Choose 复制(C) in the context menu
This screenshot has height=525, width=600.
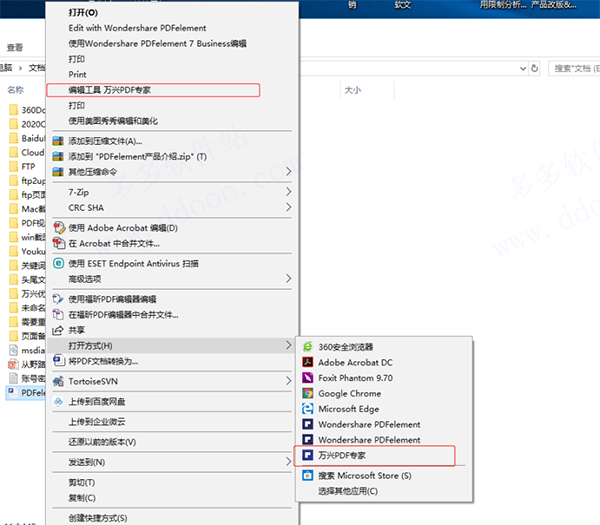tap(173, 498)
